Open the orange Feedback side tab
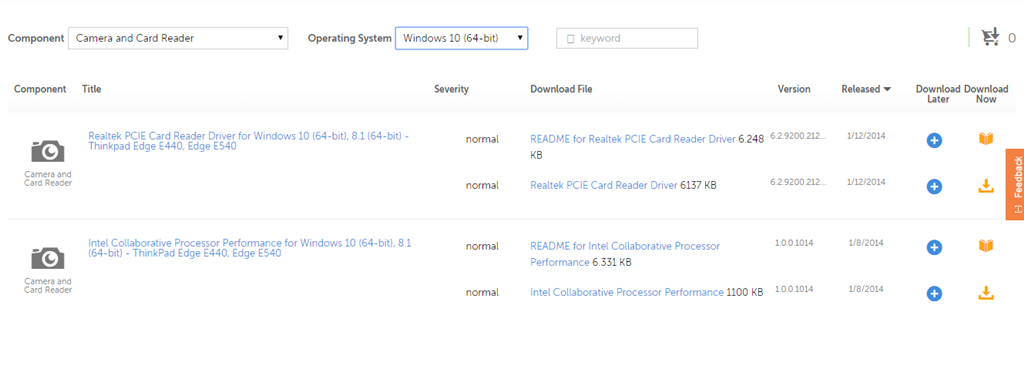 coord(1015,184)
